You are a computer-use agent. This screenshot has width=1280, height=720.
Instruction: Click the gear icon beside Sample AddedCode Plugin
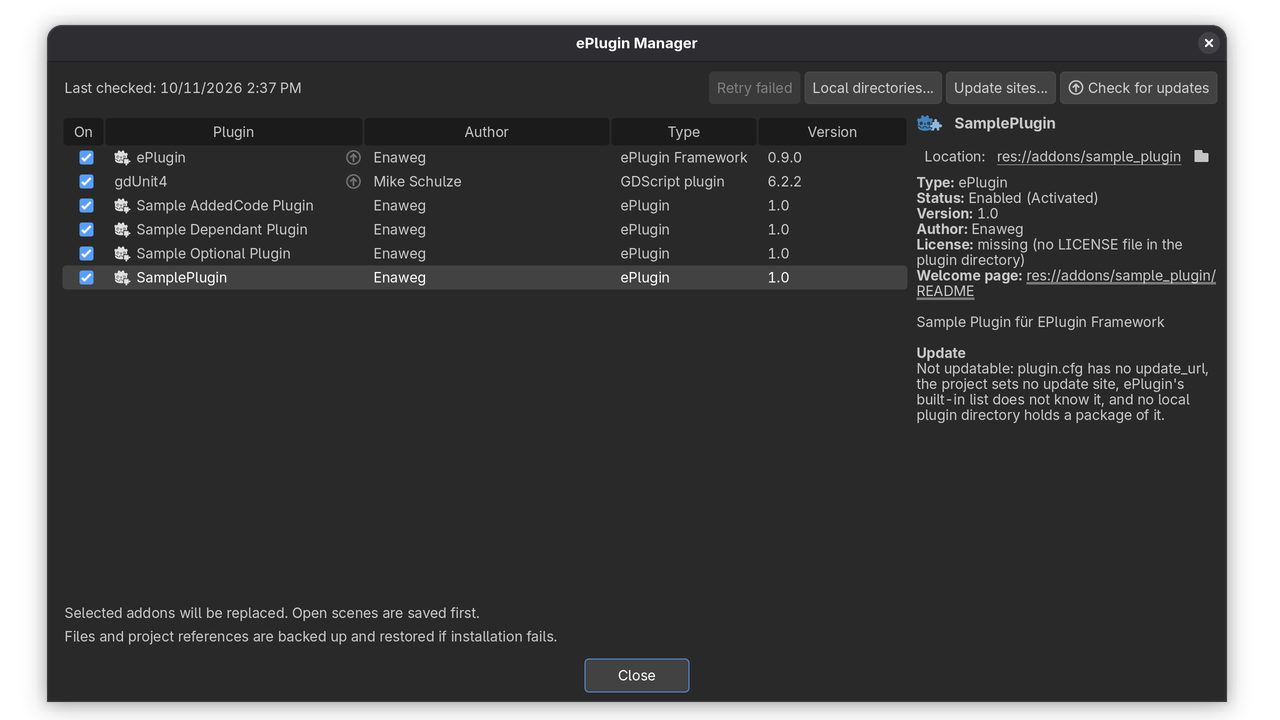(122, 206)
